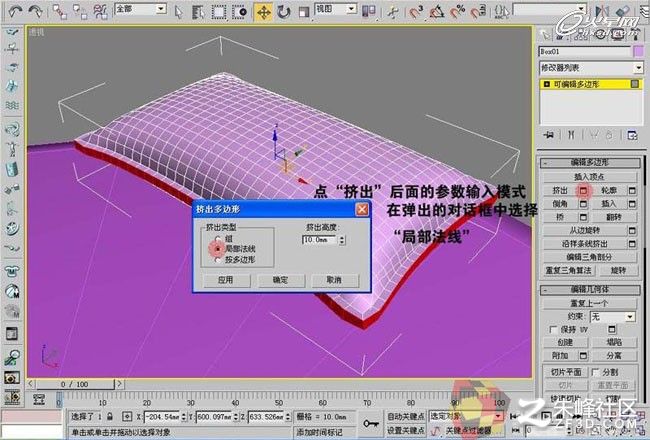Image resolution: width=650 pixels, height=440 pixels.
Task: Toggle absolute/offset transform type-in mode
Action: click(x=127, y=416)
